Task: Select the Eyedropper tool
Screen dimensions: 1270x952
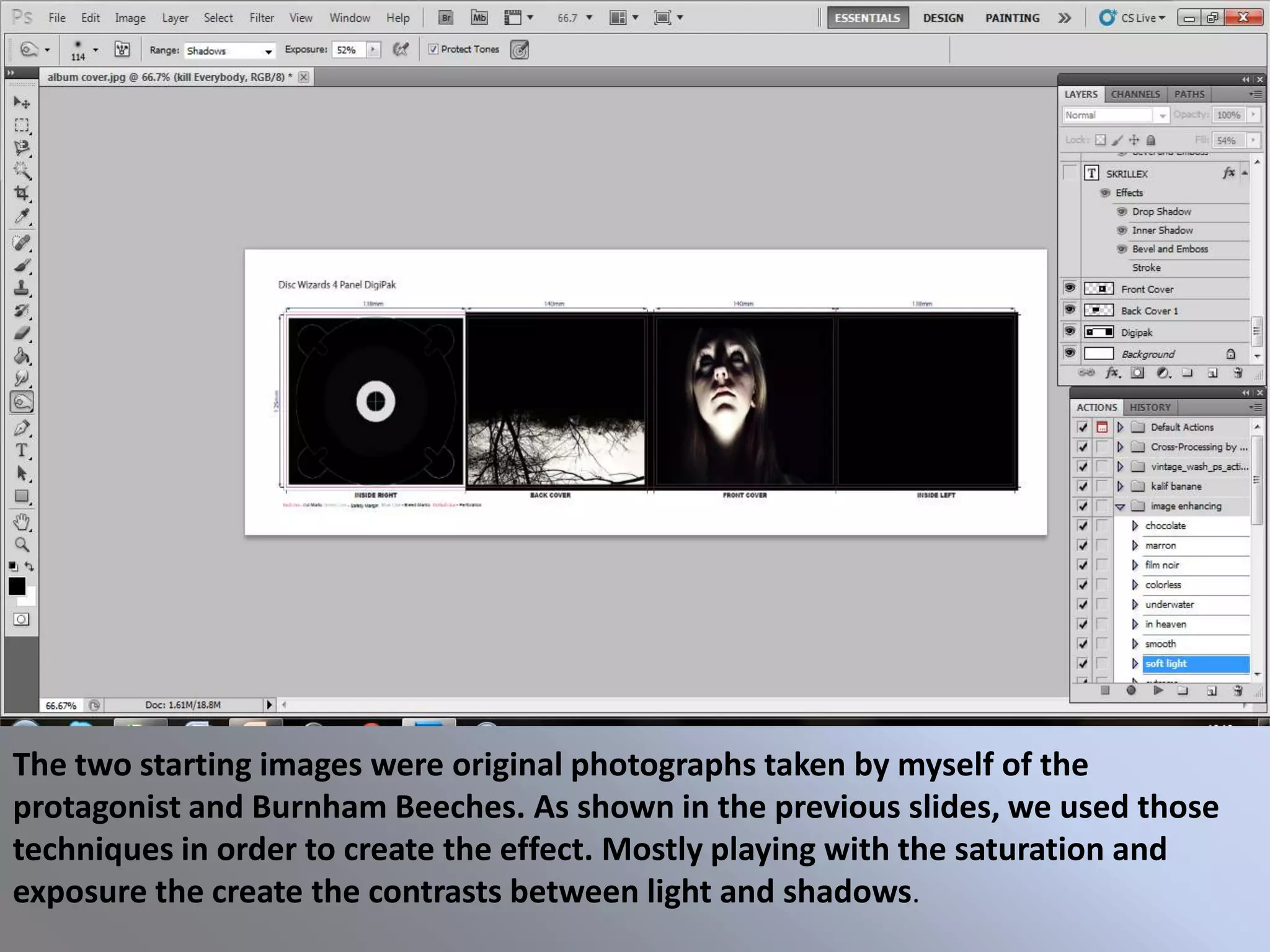Action: [22, 216]
